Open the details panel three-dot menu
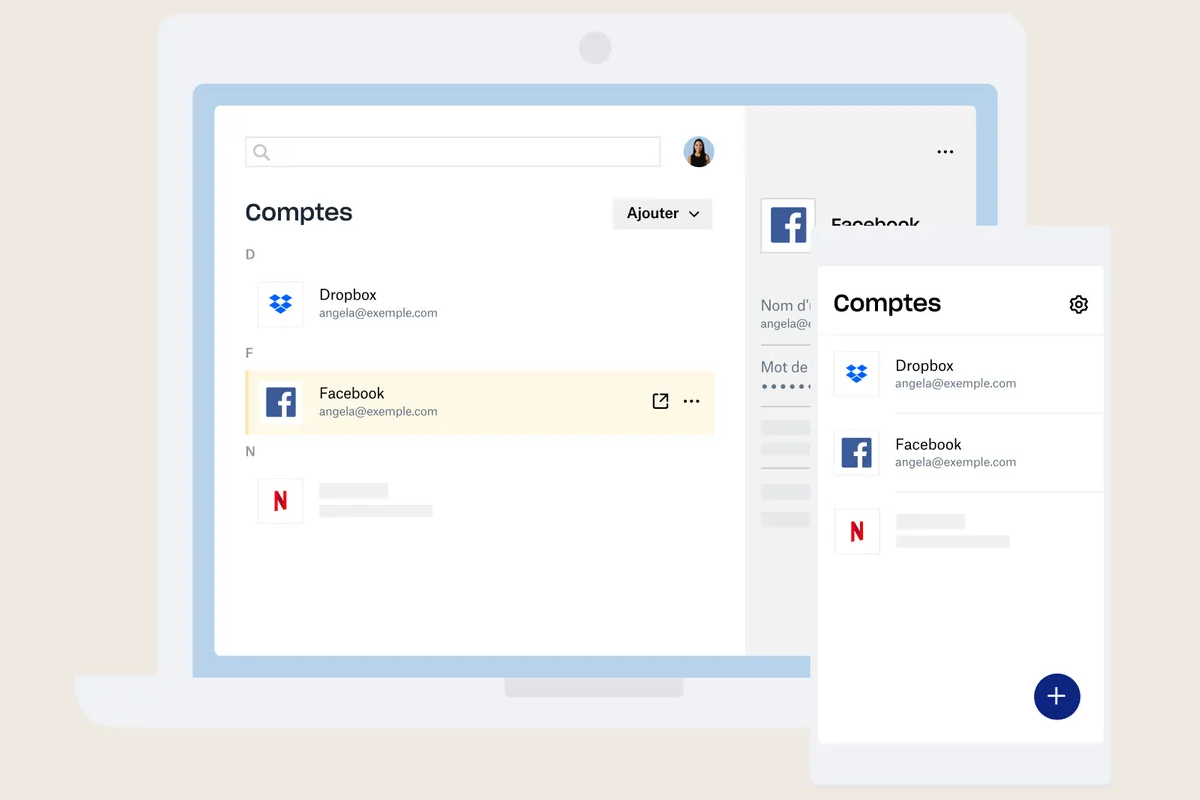This screenshot has height=800, width=1200. 945,152
